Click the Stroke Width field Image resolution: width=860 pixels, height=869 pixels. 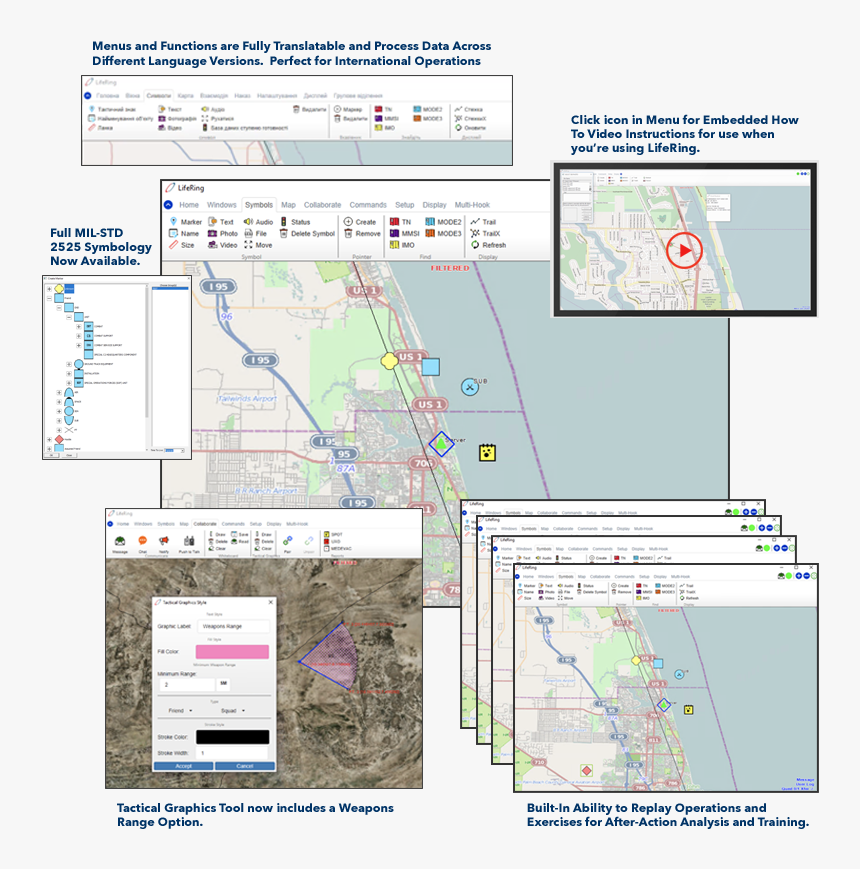click(x=232, y=753)
